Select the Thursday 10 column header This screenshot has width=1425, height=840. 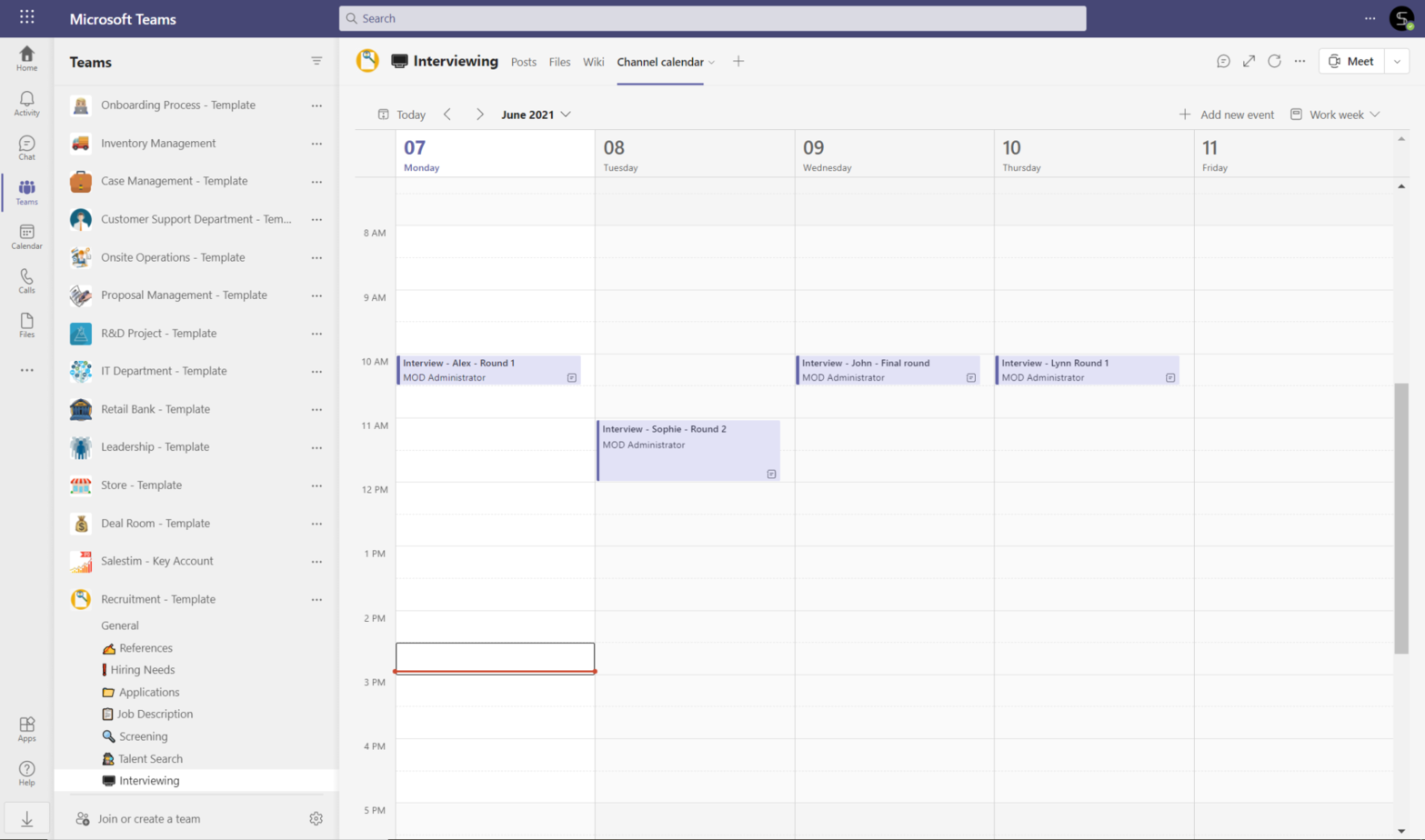pos(1094,155)
